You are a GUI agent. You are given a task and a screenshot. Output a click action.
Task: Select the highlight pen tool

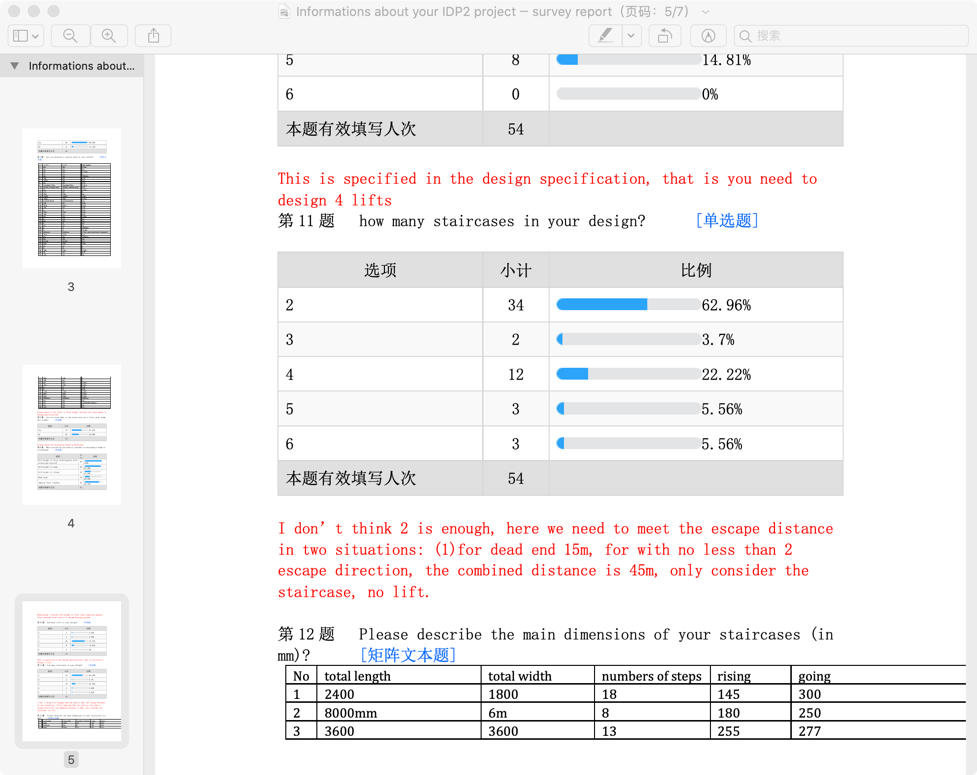pos(605,36)
